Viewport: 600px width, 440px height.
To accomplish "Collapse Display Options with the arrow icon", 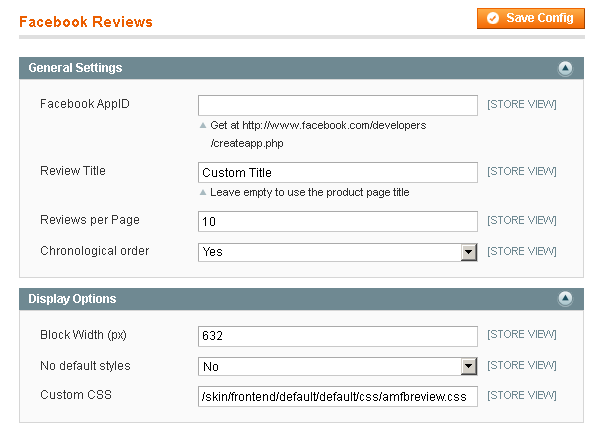I will tap(565, 299).
